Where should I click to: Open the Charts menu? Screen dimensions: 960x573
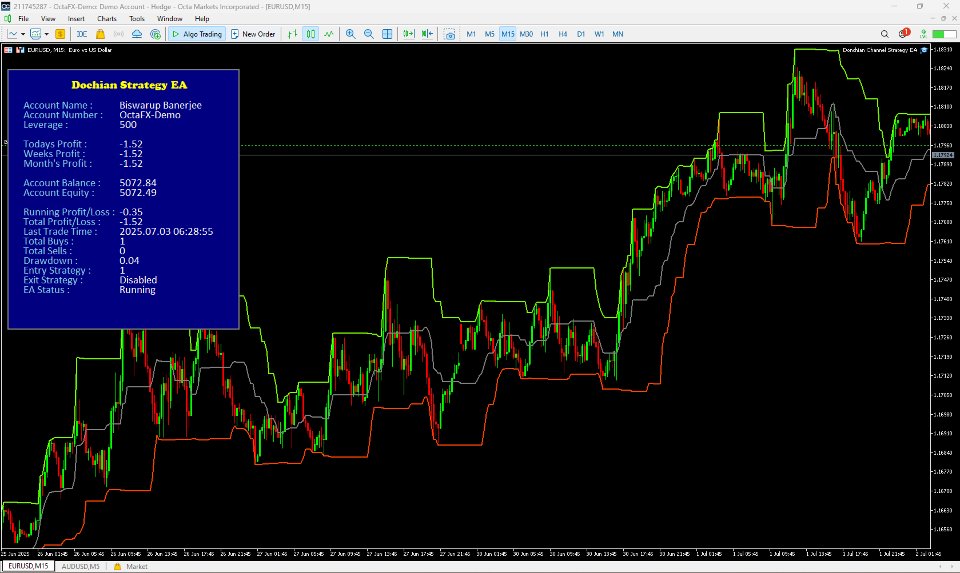(107, 18)
